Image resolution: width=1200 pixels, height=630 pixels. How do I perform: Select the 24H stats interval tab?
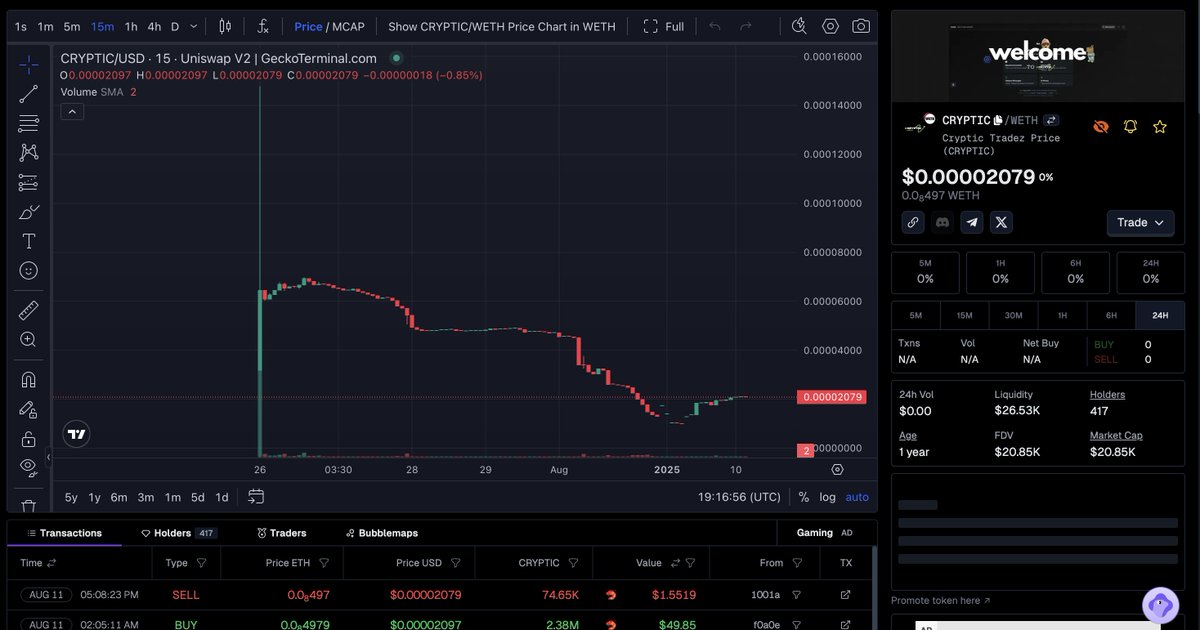[1160, 315]
